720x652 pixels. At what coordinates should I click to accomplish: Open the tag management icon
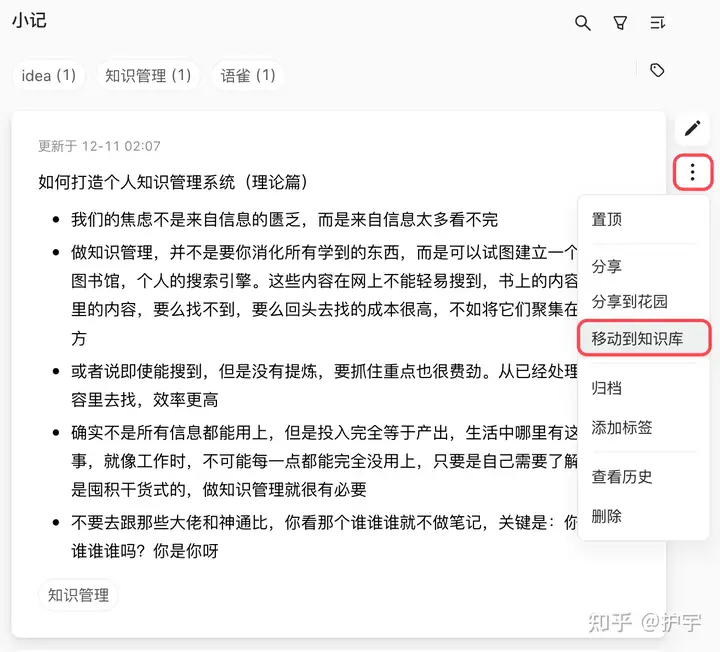(x=657, y=70)
